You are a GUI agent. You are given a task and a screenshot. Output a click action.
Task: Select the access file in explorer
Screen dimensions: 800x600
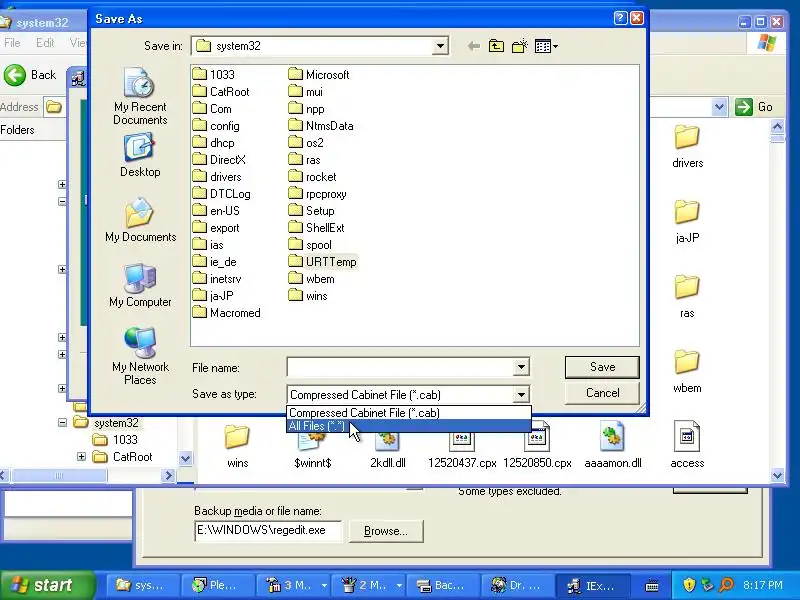point(687,445)
